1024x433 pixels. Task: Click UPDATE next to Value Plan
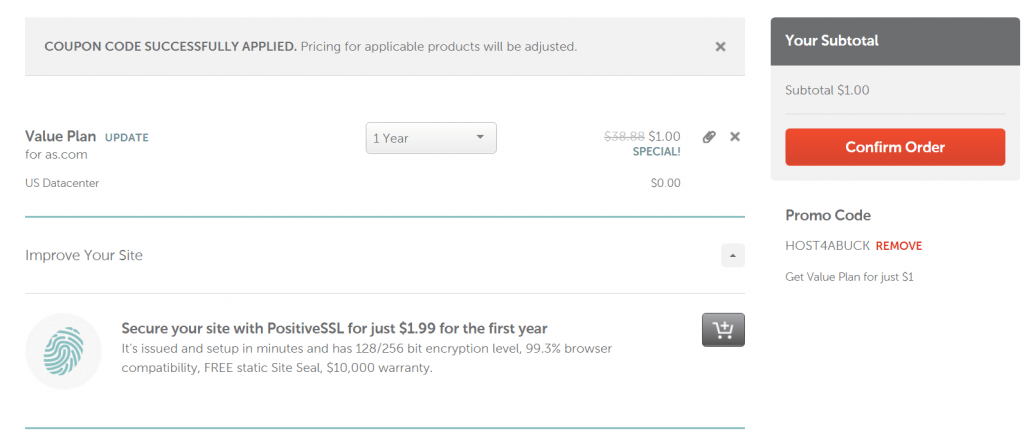point(127,138)
